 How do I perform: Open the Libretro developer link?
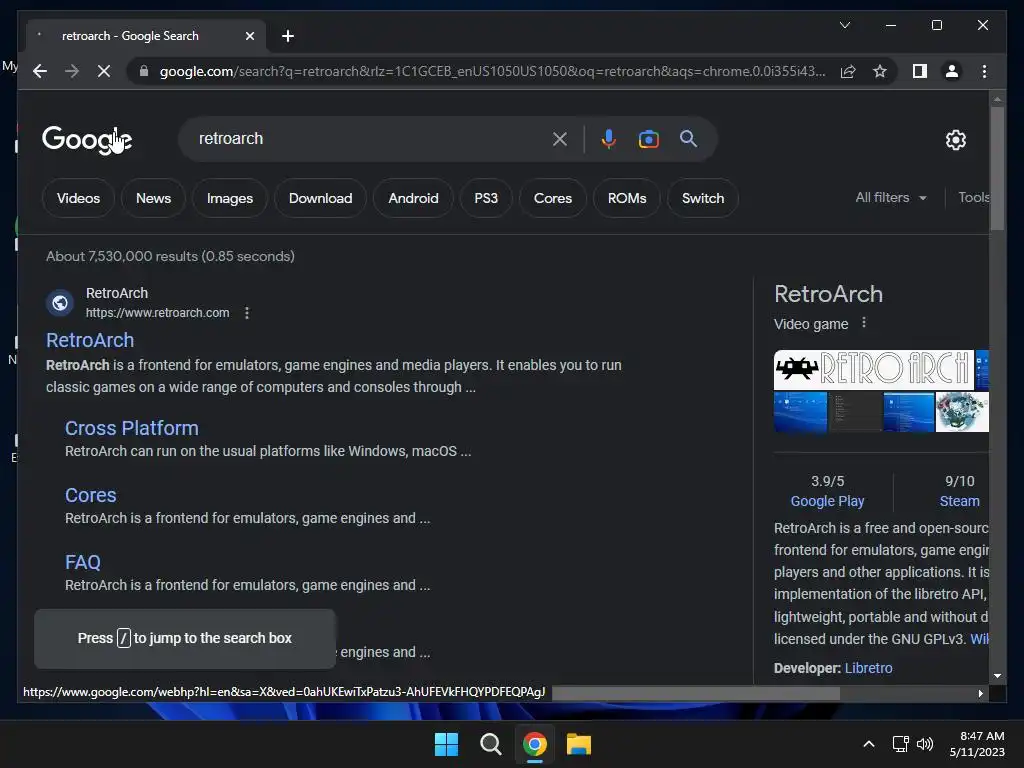[x=868, y=668]
